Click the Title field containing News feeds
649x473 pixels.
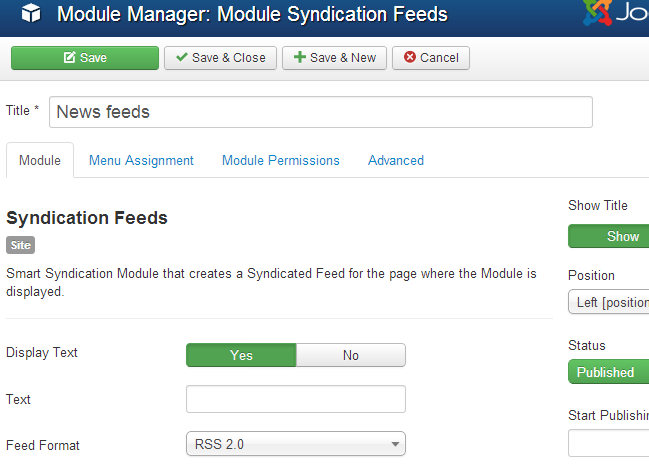pyautogui.click(x=320, y=112)
